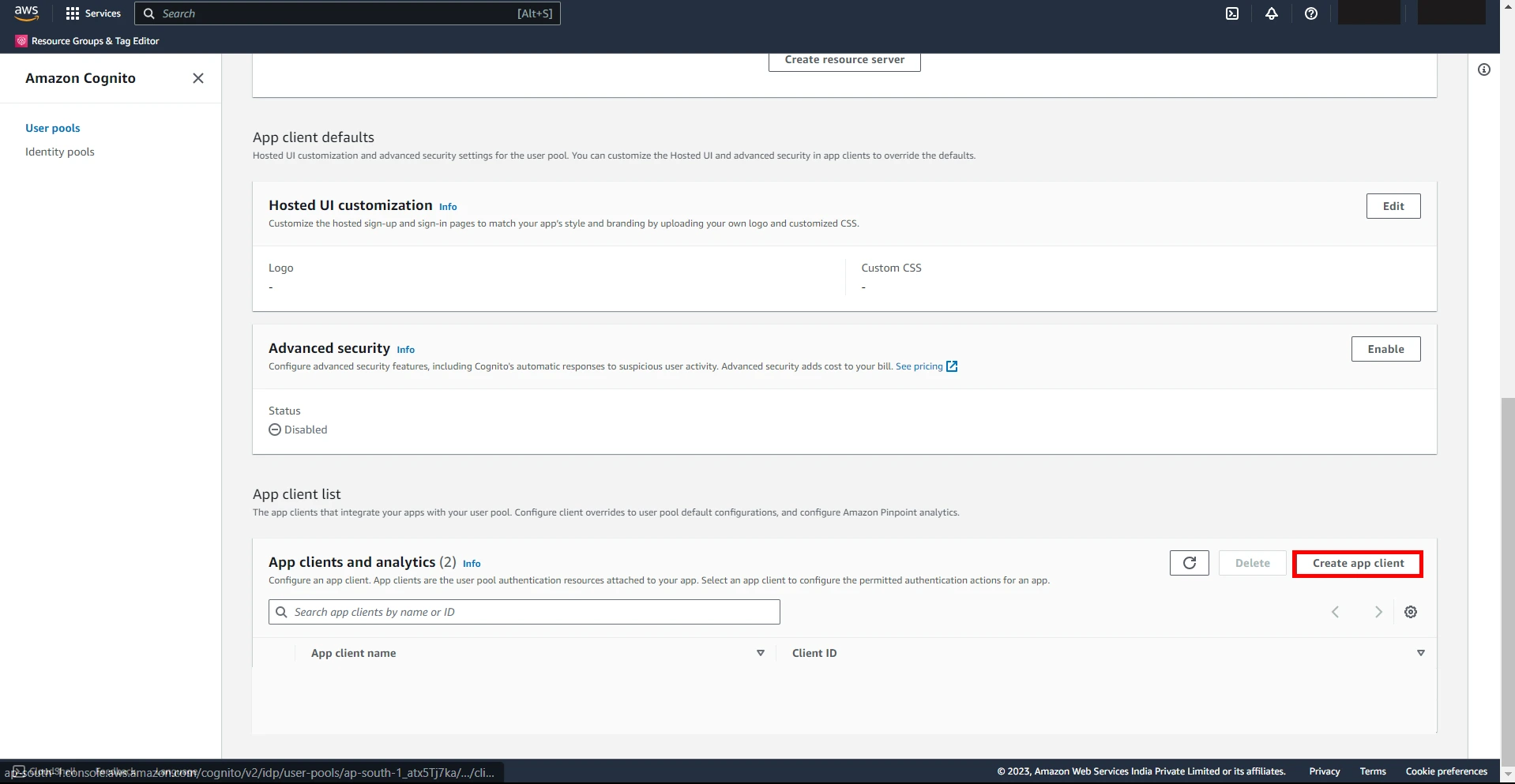Sort by the Client ID column
Image resolution: width=1515 pixels, height=784 pixels.
[1420, 653]
